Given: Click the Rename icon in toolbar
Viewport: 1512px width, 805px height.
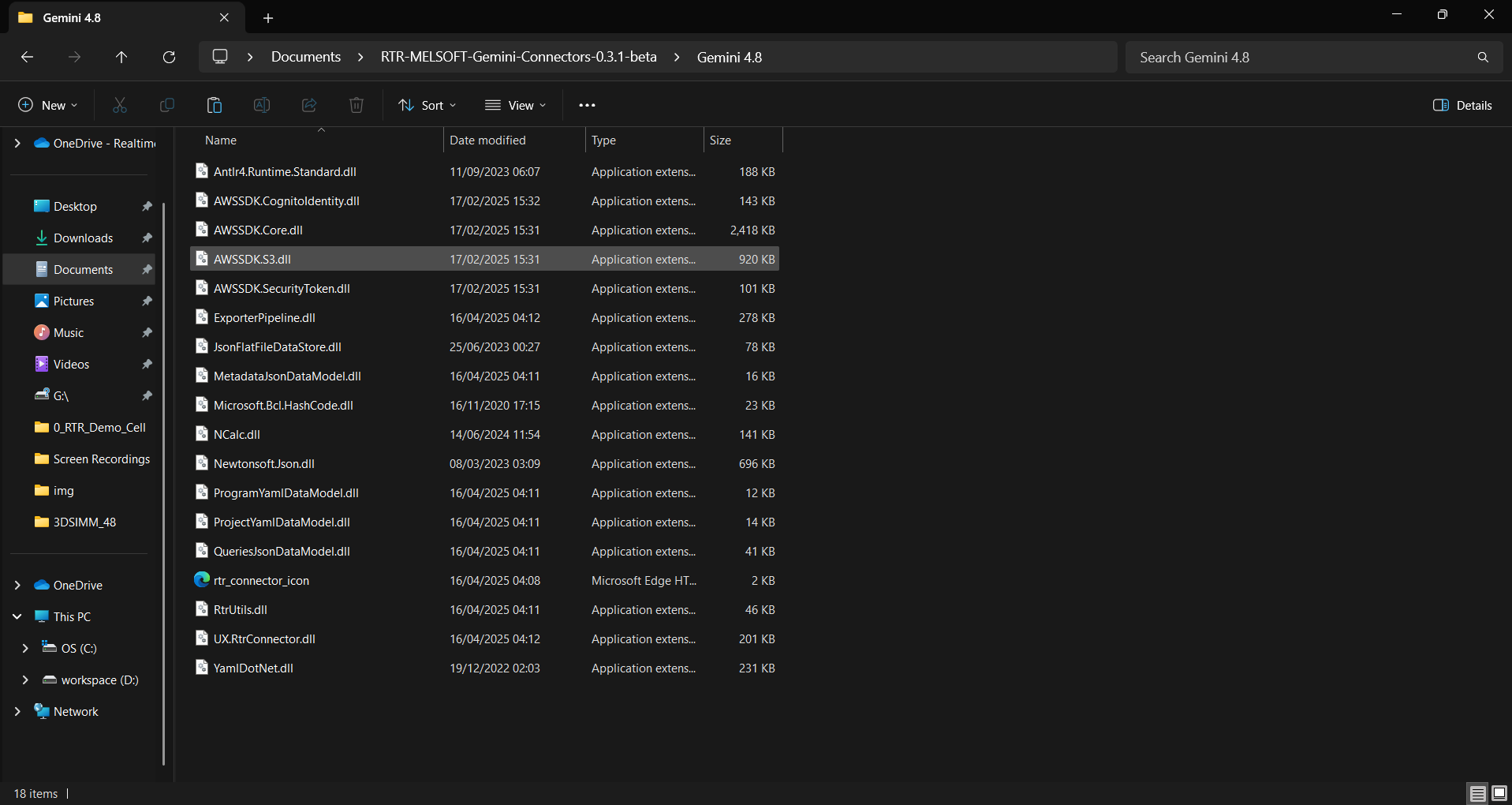Looking at the screenshot, I should tap(262, 105).
